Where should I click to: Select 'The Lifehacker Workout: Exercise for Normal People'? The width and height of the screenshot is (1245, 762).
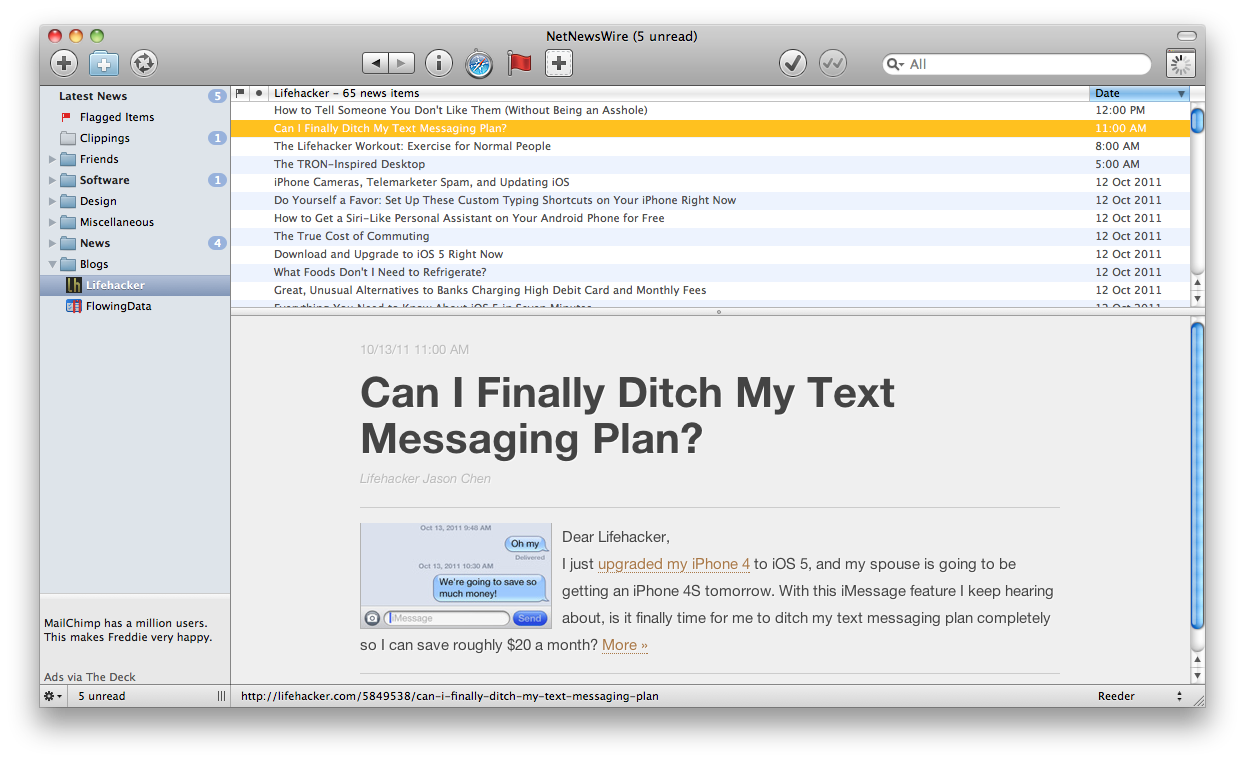(710, 146)
